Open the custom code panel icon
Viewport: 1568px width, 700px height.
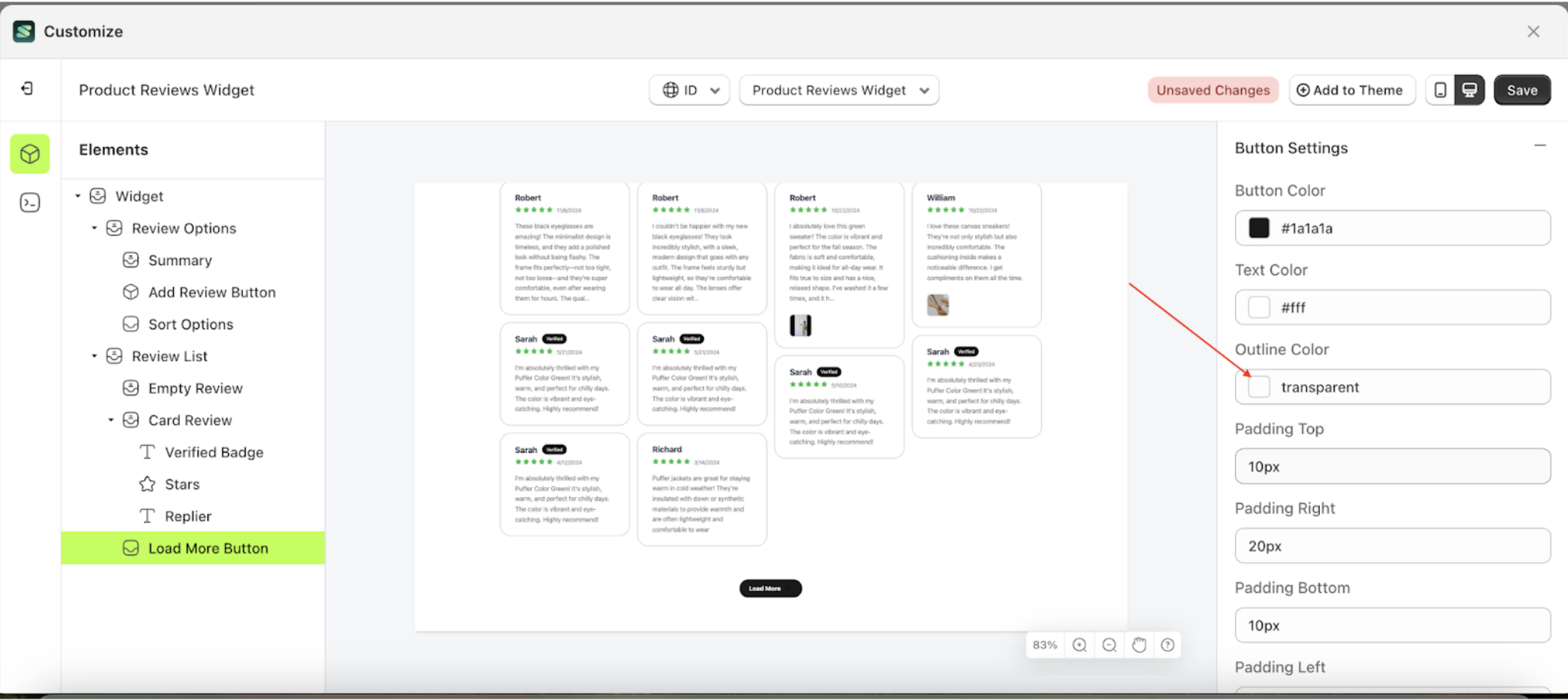coord(29,201)
